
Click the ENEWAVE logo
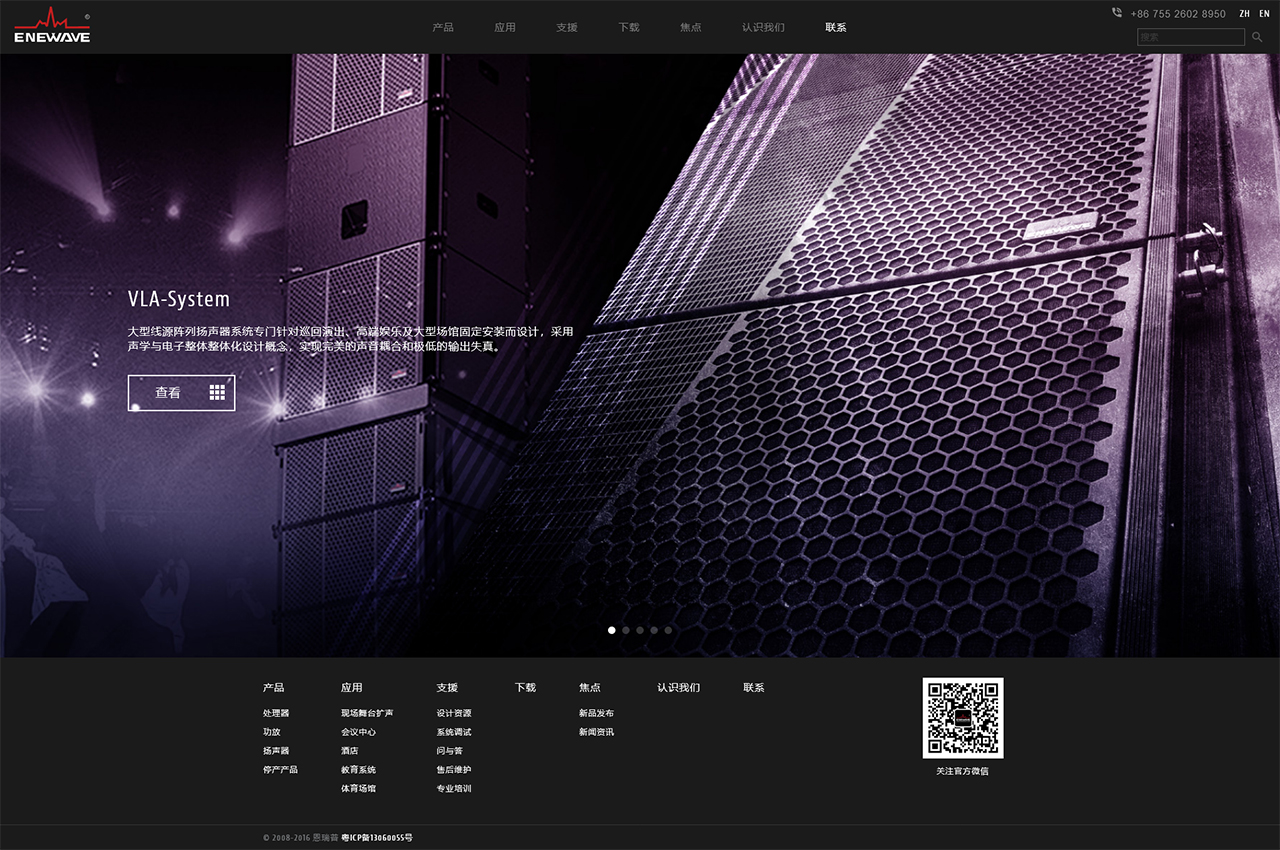(x=52, y=26)
